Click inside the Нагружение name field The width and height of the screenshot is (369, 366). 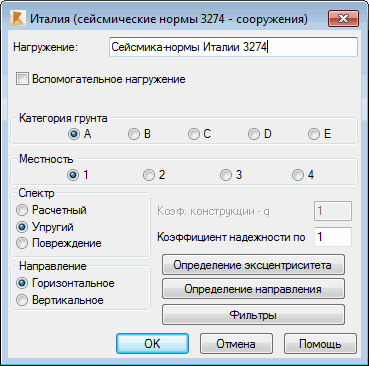pos(233,47)
